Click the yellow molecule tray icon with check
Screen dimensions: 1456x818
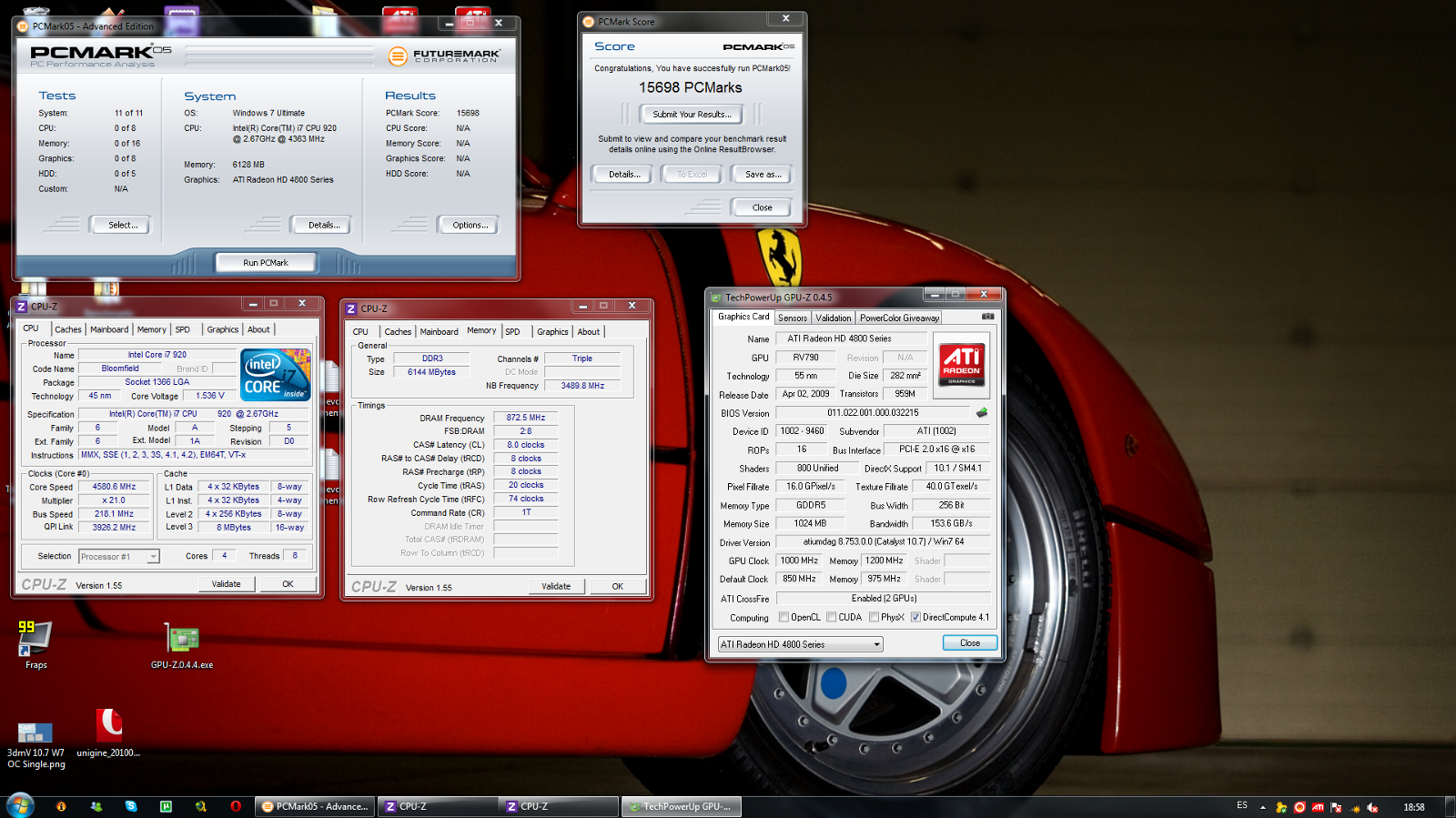[1281, 807]
